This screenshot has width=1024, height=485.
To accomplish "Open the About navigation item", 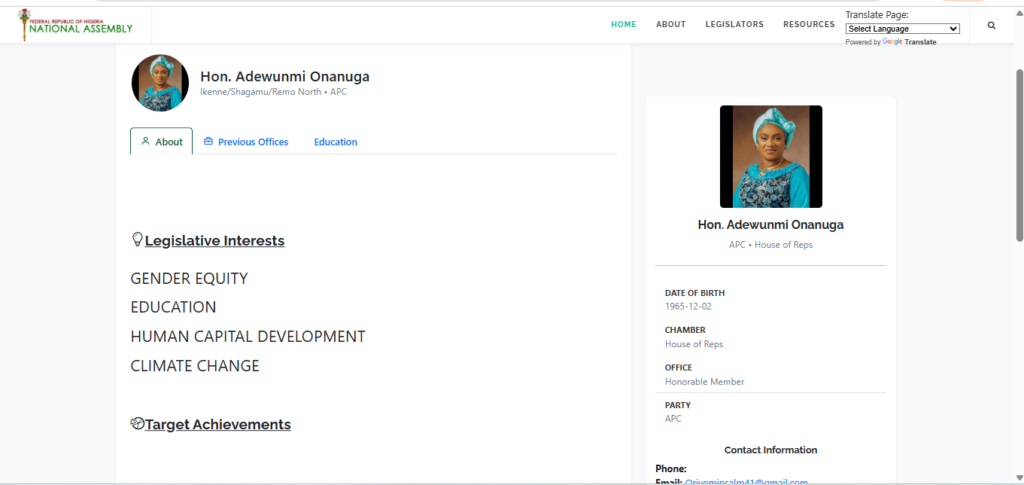I will coord(670,25).
